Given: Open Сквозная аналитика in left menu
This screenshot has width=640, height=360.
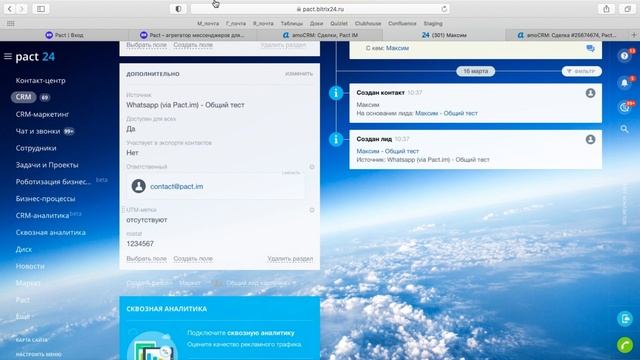Looking at the screenshot, I should [51, 232].
